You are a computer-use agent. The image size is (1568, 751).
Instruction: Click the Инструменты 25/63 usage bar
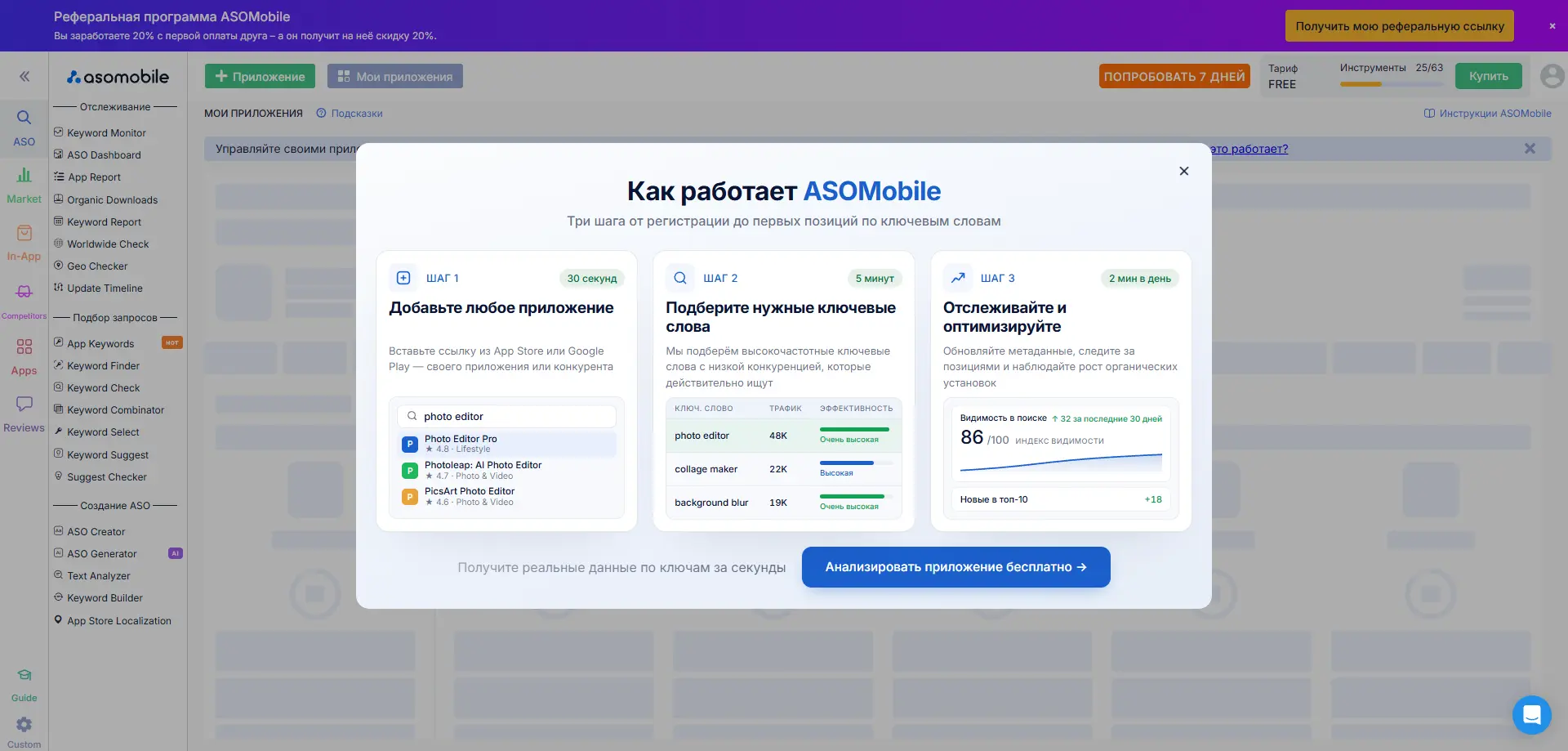(1391, 84)
